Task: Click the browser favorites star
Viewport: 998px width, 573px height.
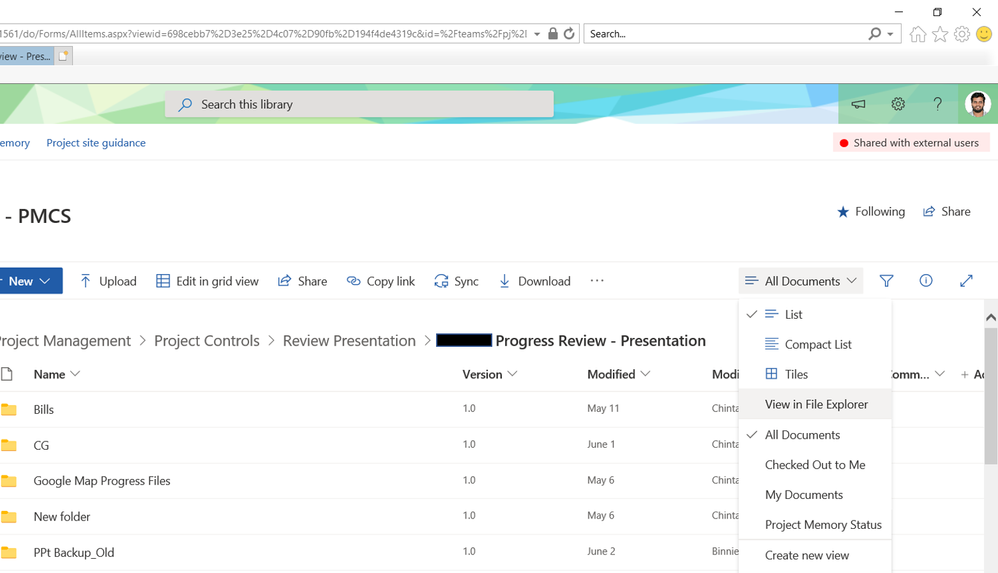Action: 940,34
